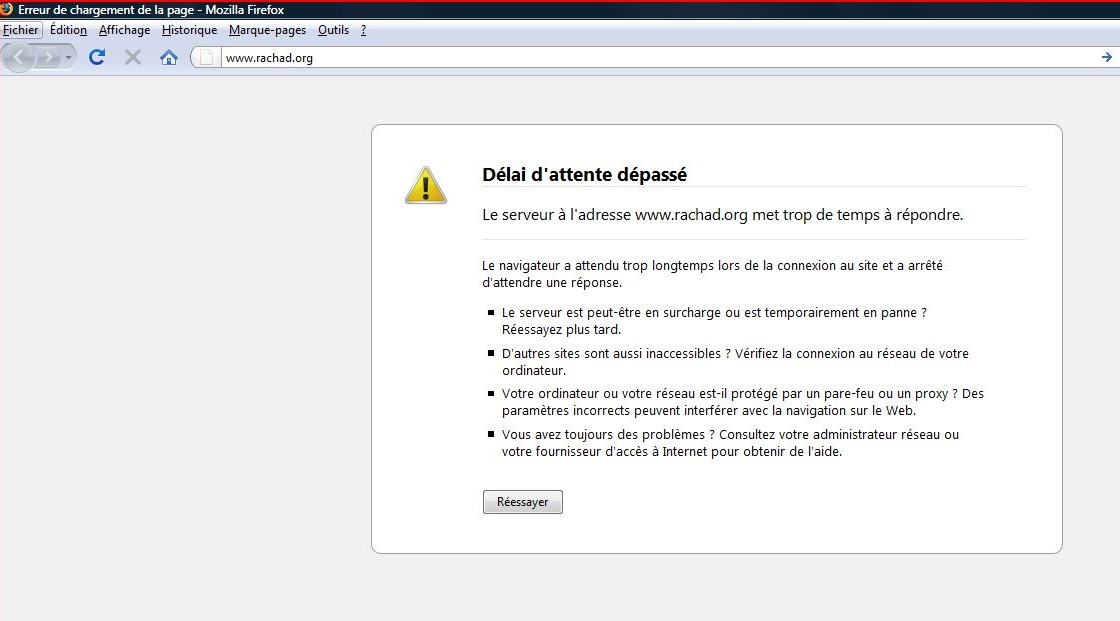Stop loading with the X icon
Screen dimensions: 1120x621
pyautogui.click(x=133, y=57)
